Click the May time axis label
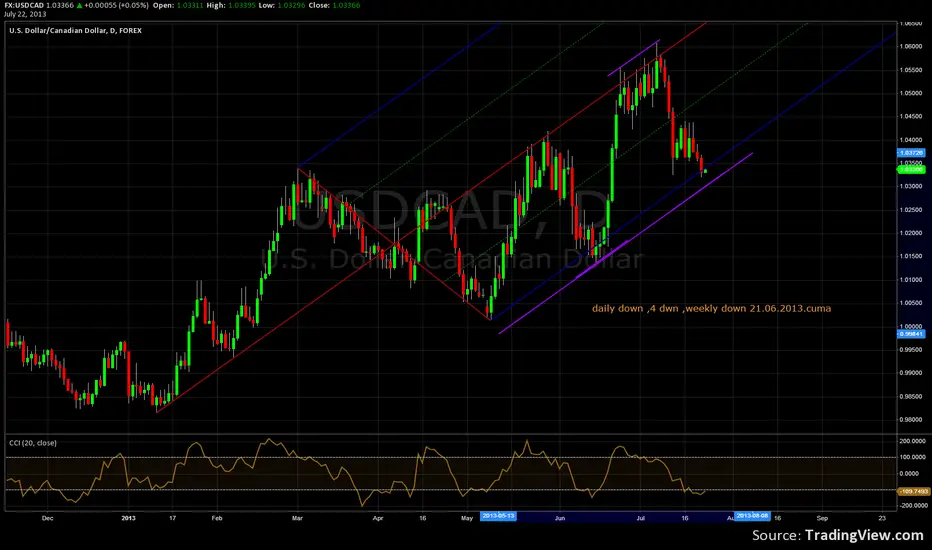Viewport: 932px width, 550px height. coord(467,518)
